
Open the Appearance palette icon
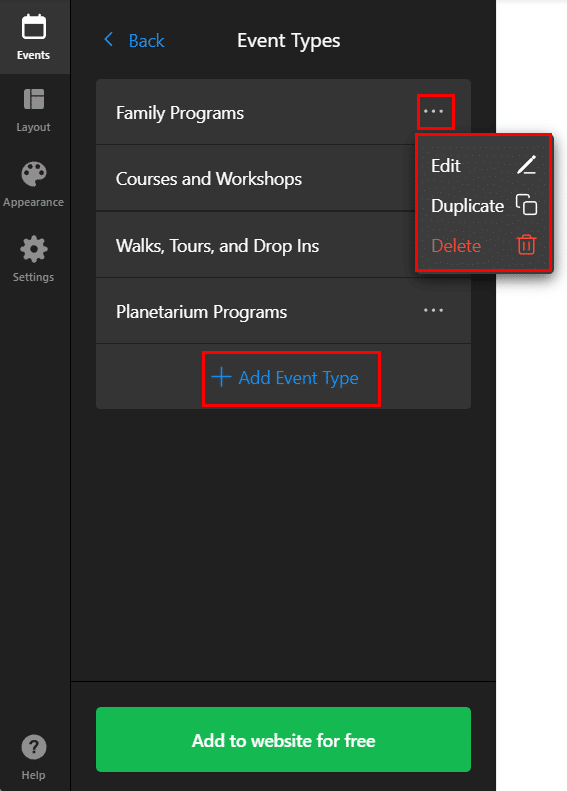[x=34, y=174]
